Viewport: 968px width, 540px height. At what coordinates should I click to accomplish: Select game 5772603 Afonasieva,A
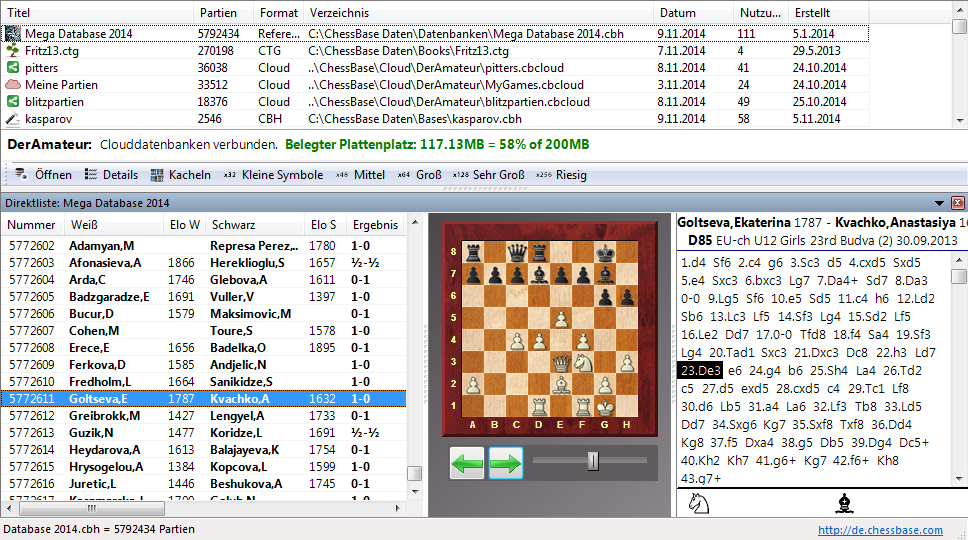[x=204, y=263]
